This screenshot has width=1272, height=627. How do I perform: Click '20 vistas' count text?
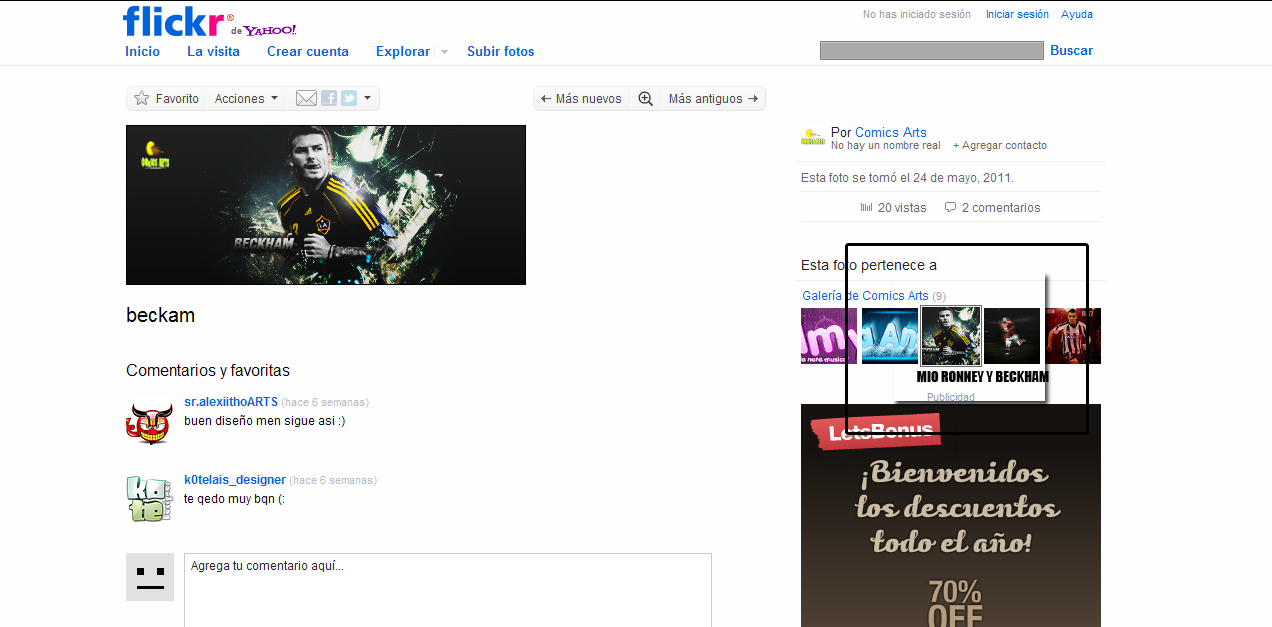tap(902, 208)
